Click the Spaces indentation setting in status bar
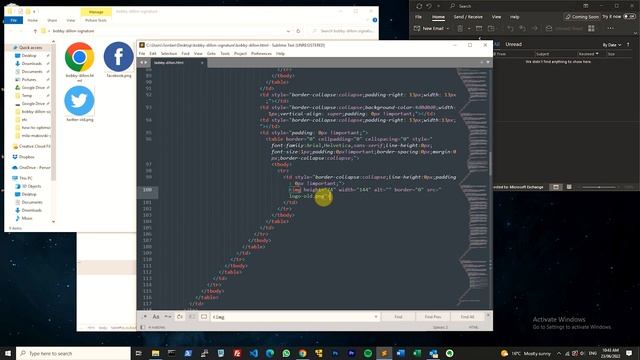The height and width of the screenshot is (360, 640). 440,327
